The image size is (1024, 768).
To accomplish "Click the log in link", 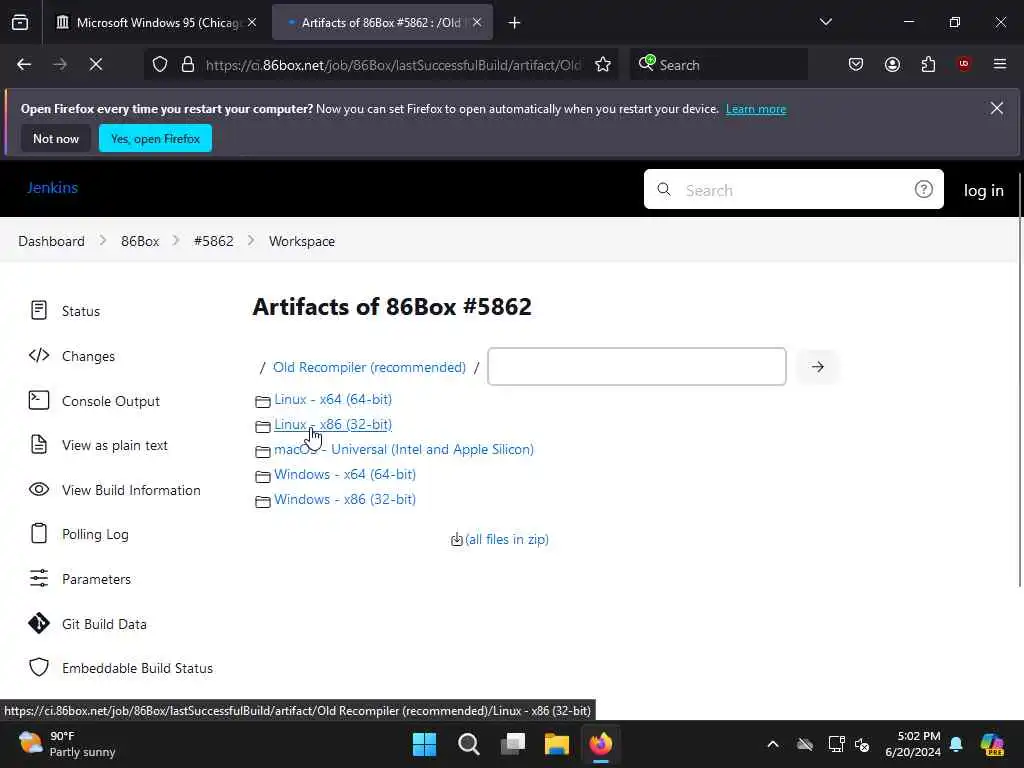I will pyautogui.click(x=984, y=190).
